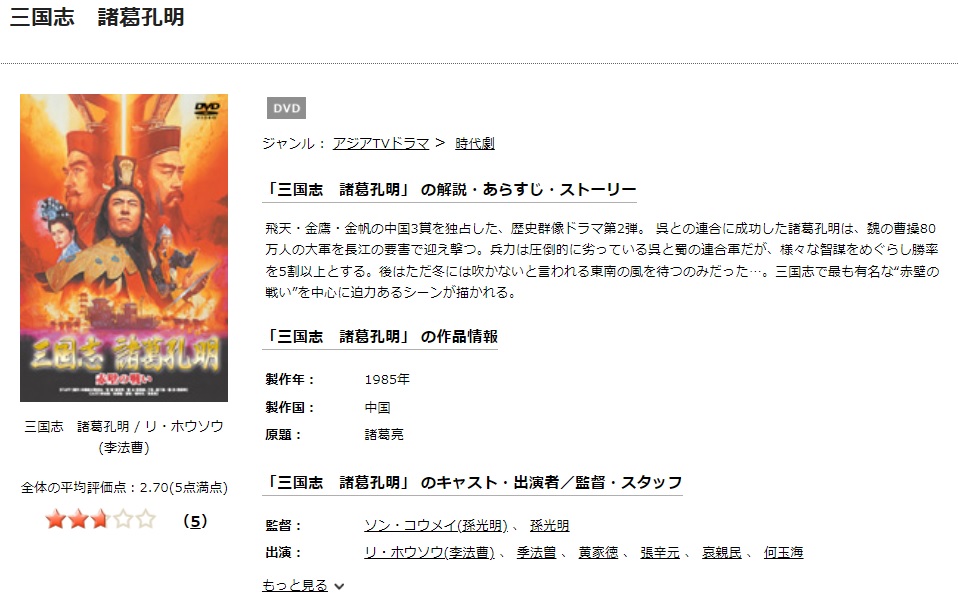
Task: Open cast member 季法曽 link
Action: point(536,552)
